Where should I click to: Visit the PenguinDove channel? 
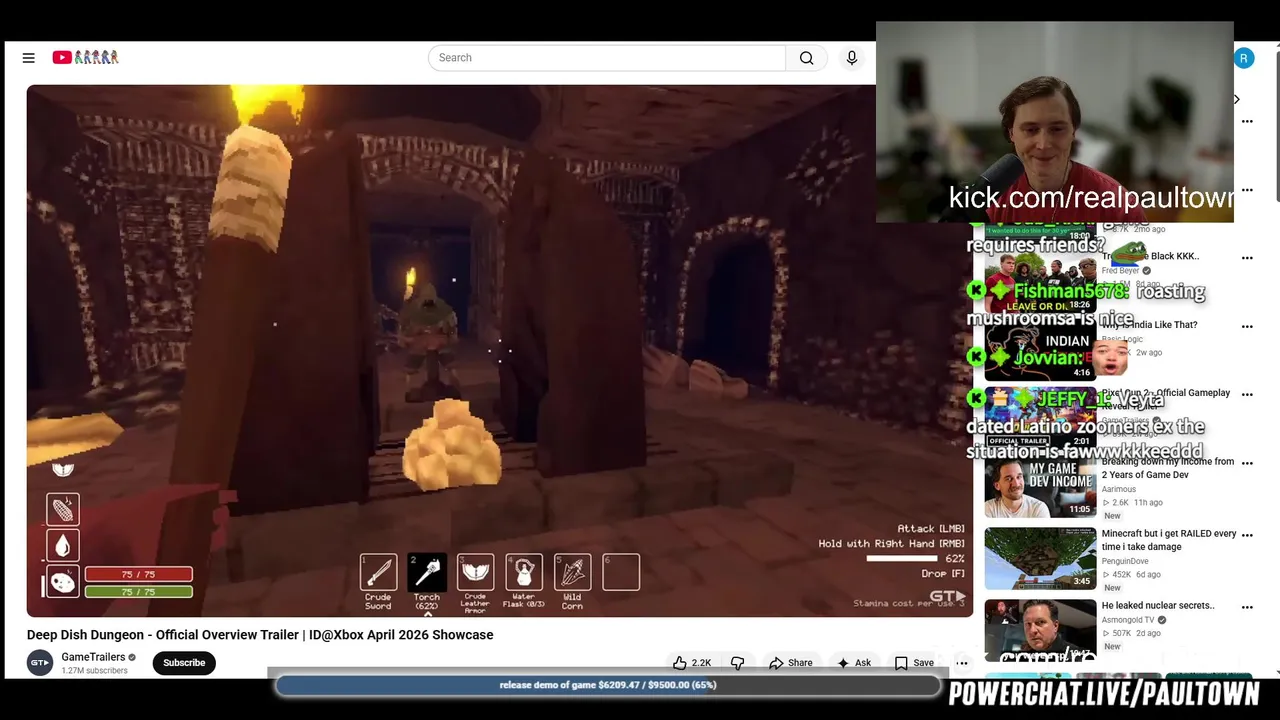click(x=1127, y=561)
